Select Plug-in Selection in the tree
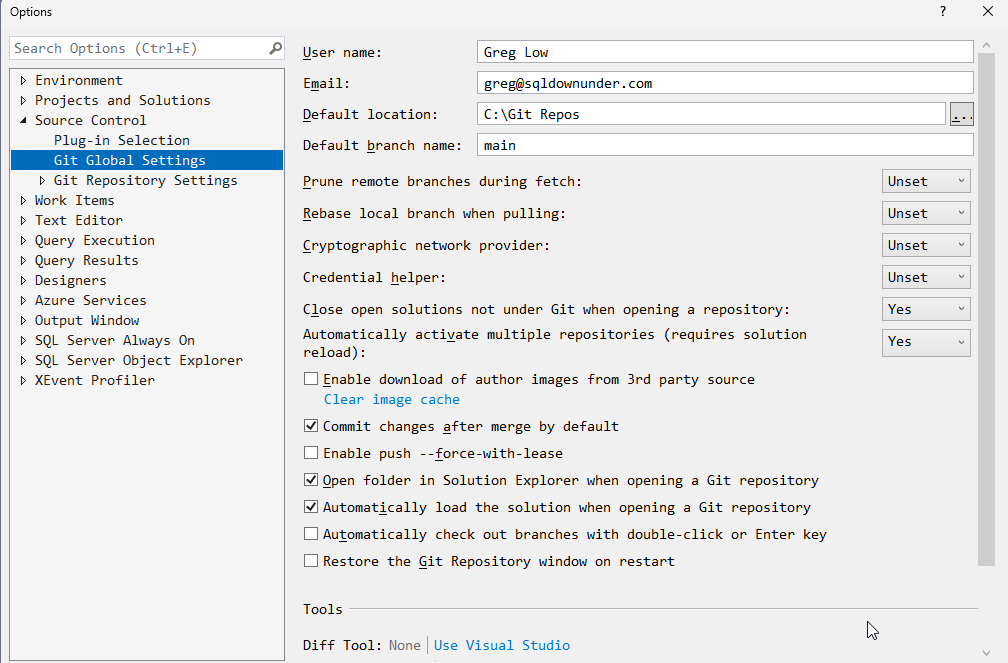This screenshot has width=1008, height=663. point(121,141)
